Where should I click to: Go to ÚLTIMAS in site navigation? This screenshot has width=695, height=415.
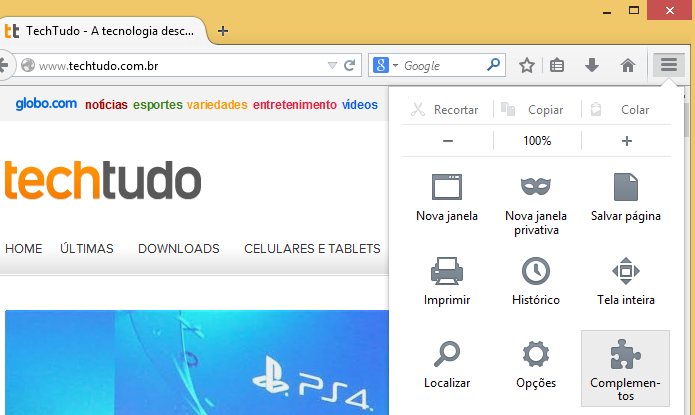87,249
